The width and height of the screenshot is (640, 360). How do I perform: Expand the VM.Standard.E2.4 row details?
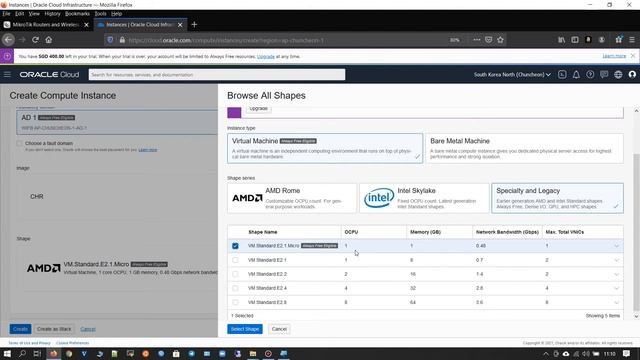[616, 288]
